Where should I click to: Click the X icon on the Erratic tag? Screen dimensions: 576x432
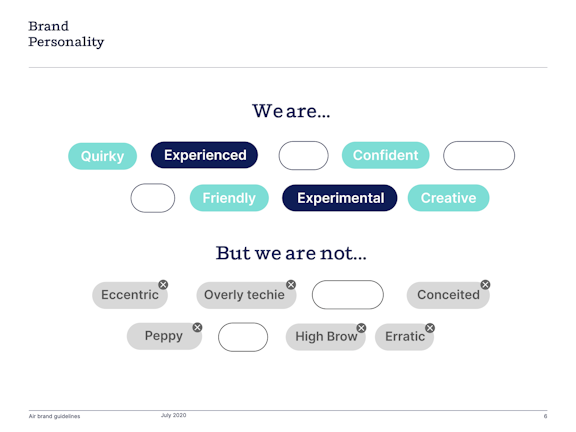(430, 328)
